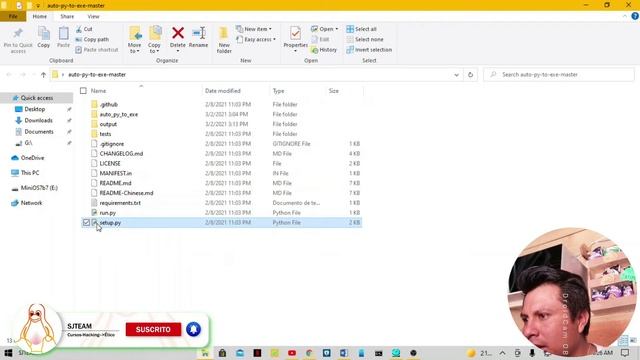The width and height of the screenshot is (640, 360).
Task: Click Select all in ribbon
Action: click(362, 29)
